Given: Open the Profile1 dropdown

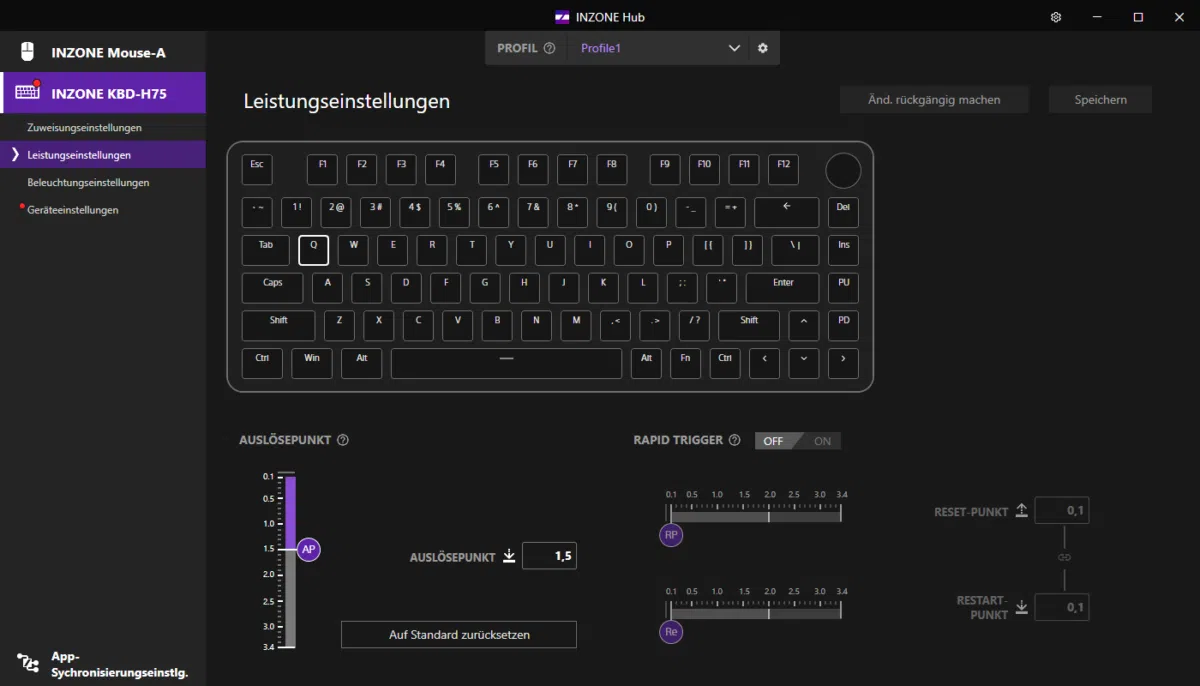Looking at the screenshot, I should [x=735, y=47].
